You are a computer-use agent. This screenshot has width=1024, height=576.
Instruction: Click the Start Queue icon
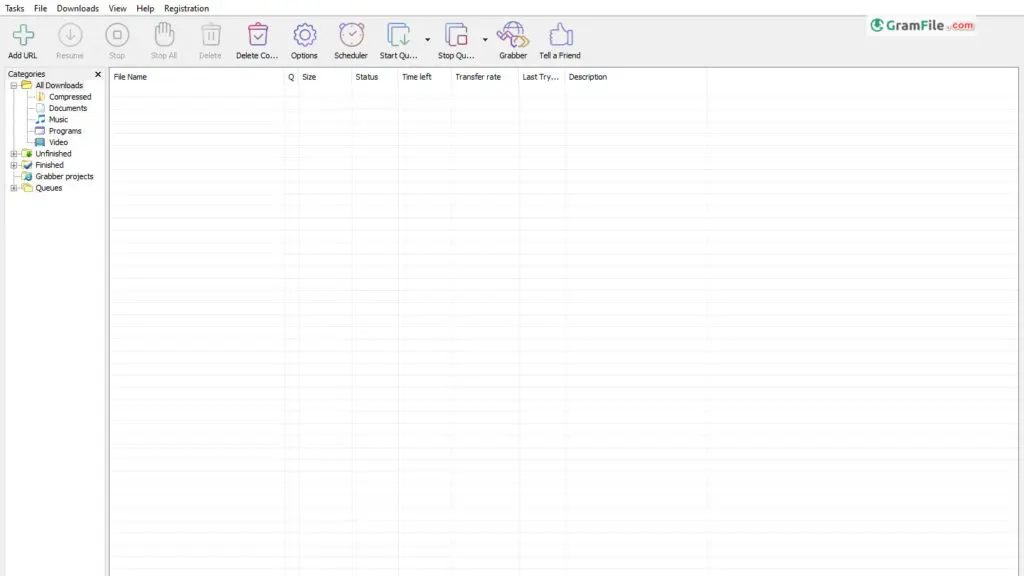[x=398, y=36]
